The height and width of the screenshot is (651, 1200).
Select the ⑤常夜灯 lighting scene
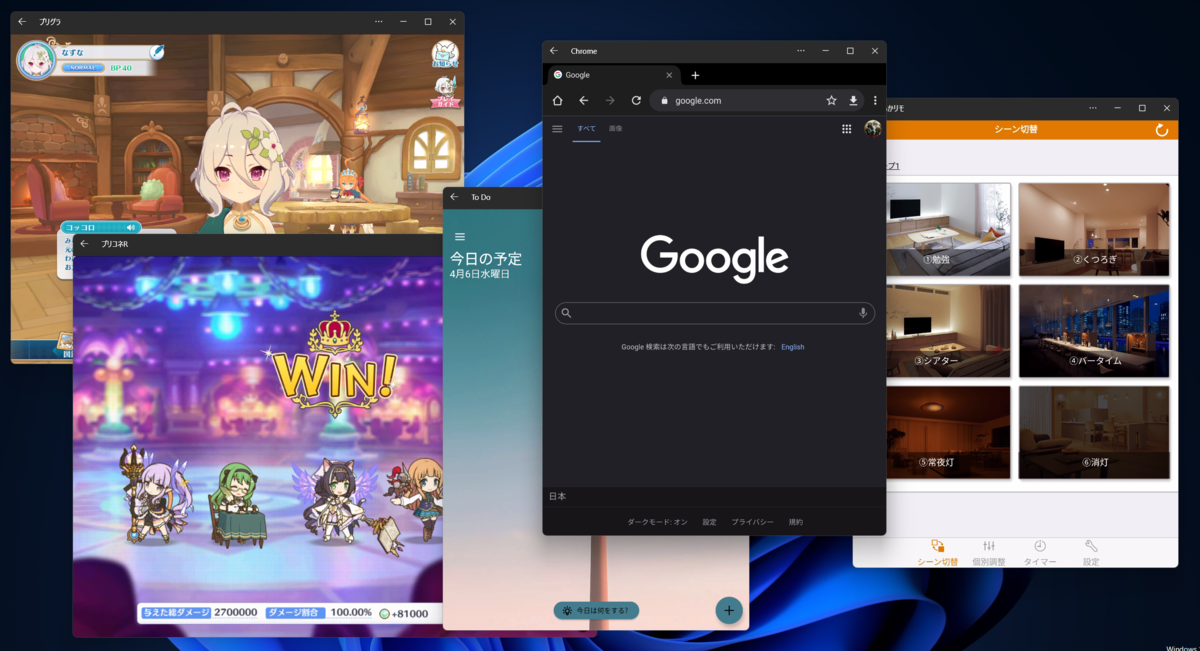(x=948, y=432)
